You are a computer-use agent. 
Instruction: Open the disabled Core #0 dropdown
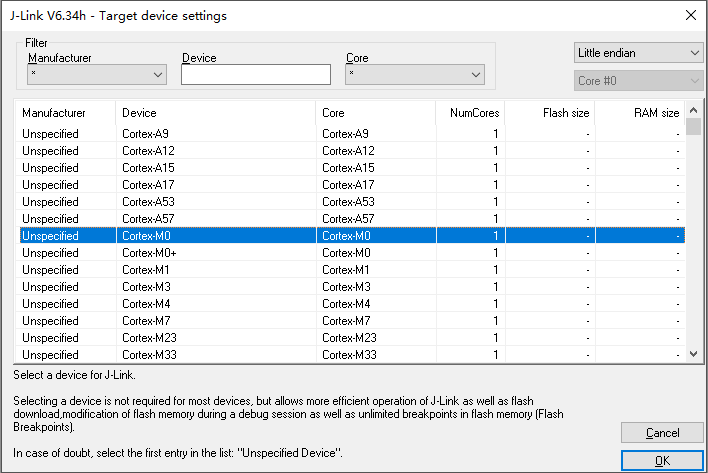tap(638, 81)
